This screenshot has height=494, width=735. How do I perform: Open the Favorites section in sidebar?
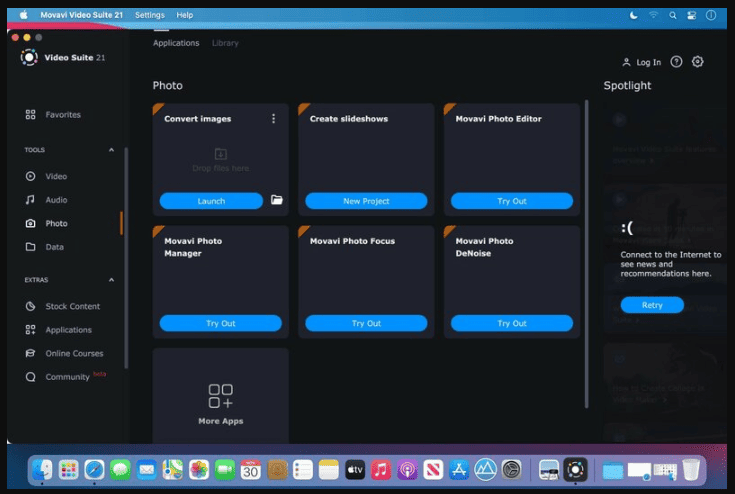pyautogui.click(x=53, y=114)
